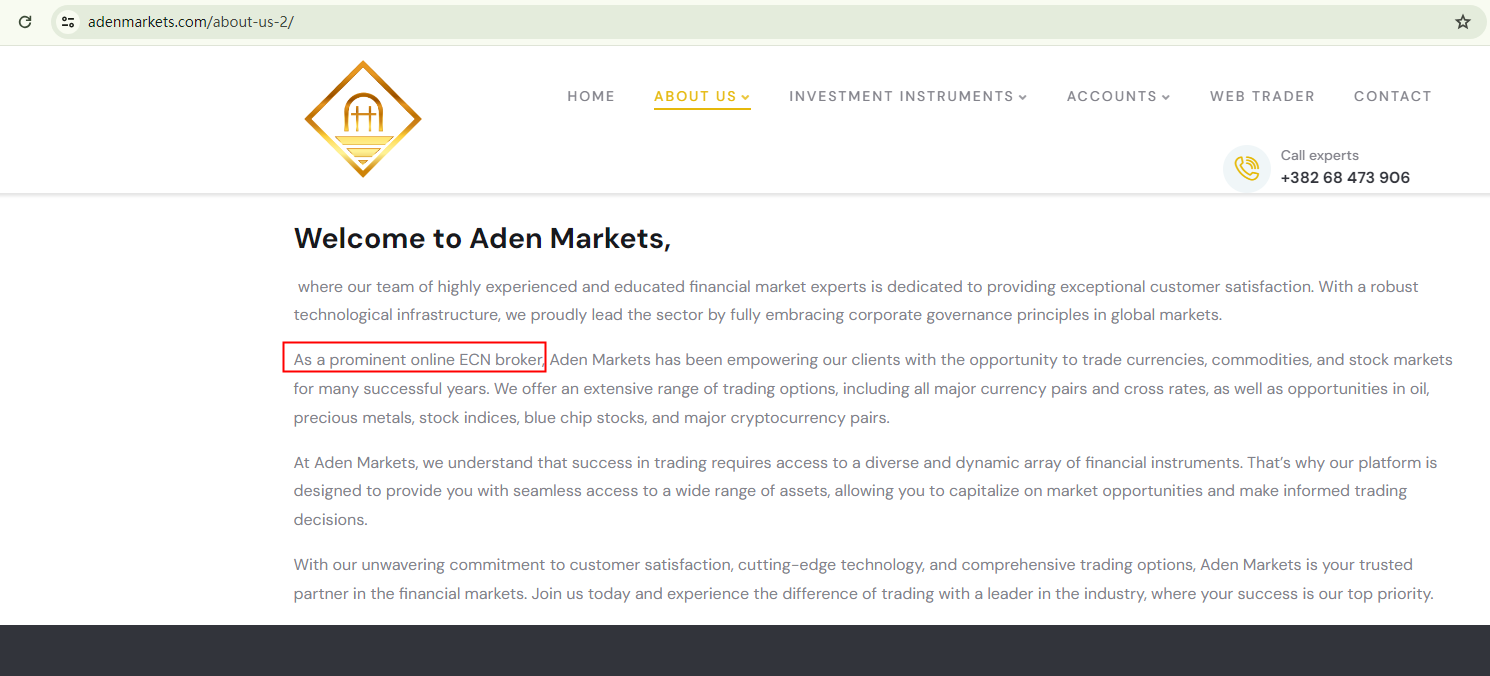Click the phone number +382 68 473 906
The image size is (1490, 676).
pos(1345,178)
